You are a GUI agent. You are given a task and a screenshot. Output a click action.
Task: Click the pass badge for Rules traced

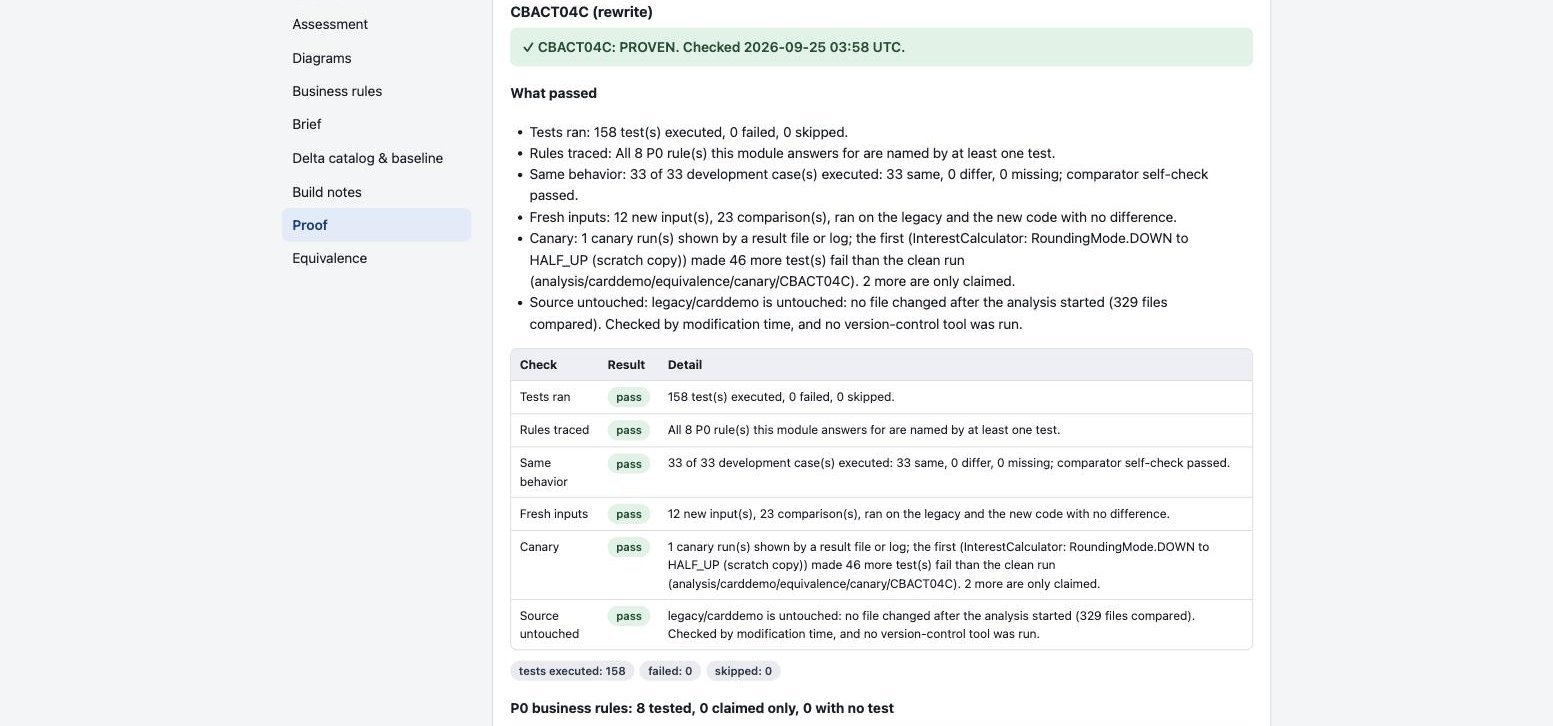pyautogui.click(x=629, y=430)
